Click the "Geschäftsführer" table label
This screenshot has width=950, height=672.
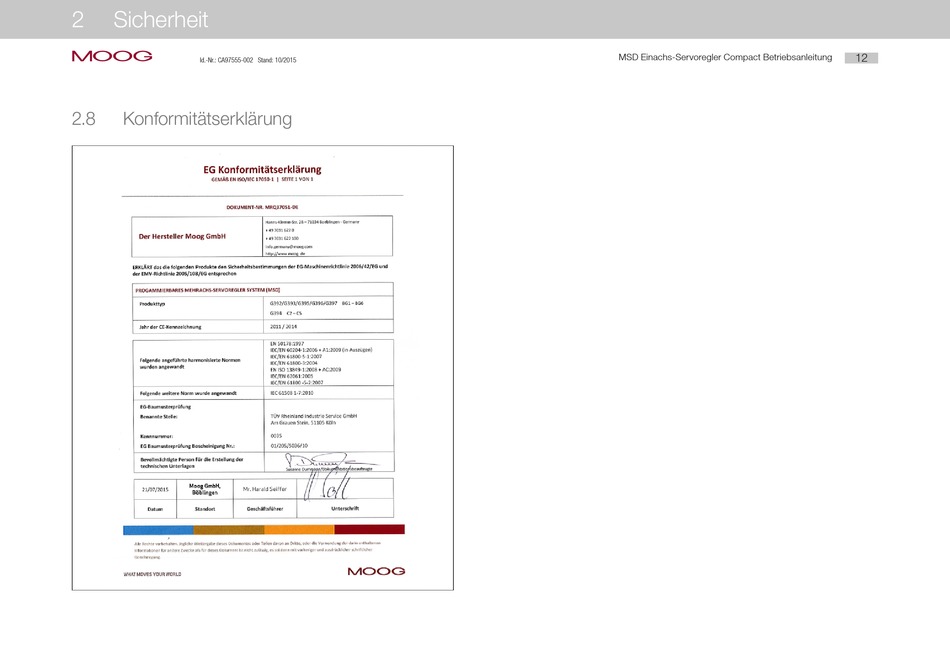point(265,509)
